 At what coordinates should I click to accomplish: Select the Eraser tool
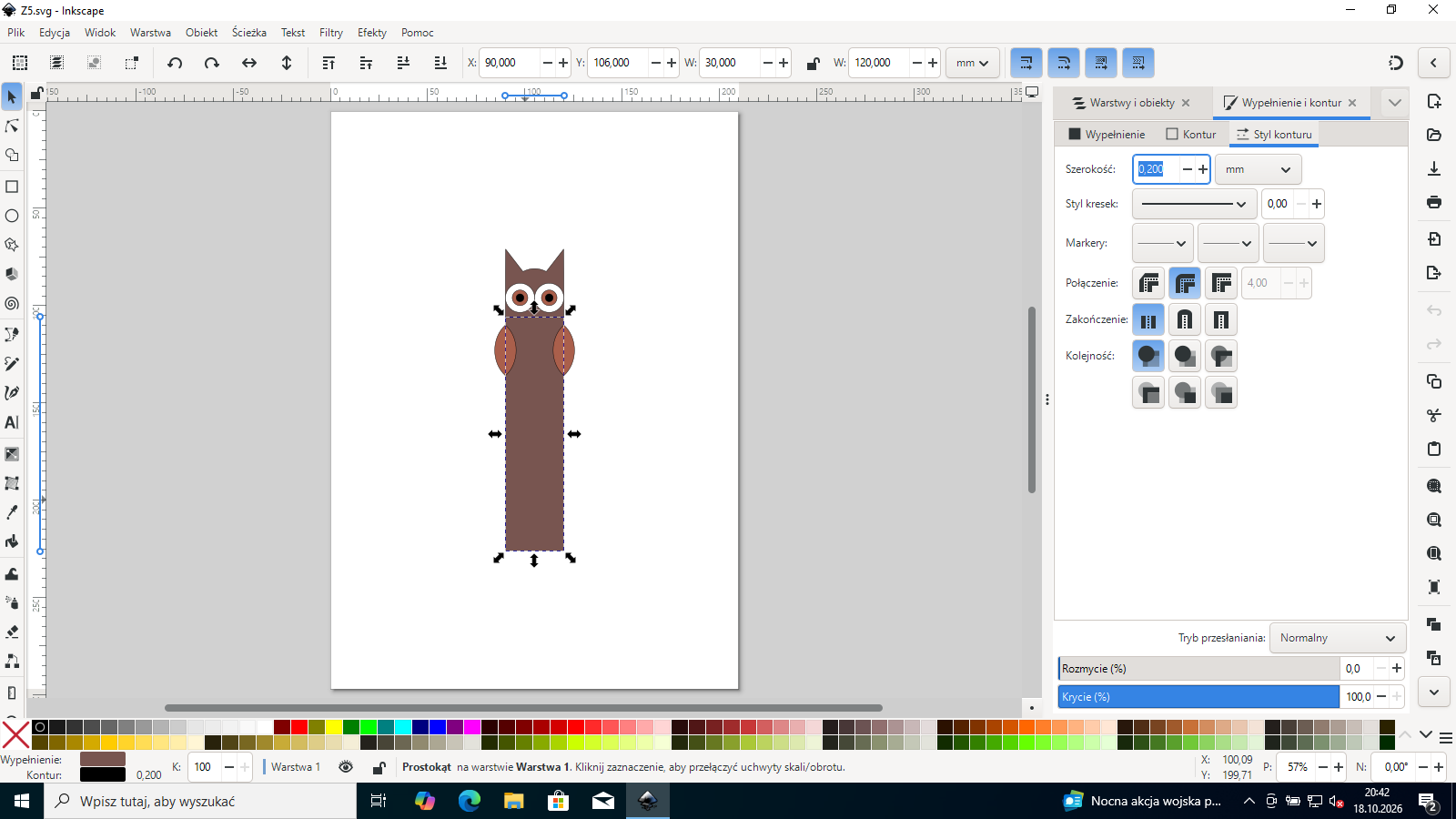(x=12, y=632)
